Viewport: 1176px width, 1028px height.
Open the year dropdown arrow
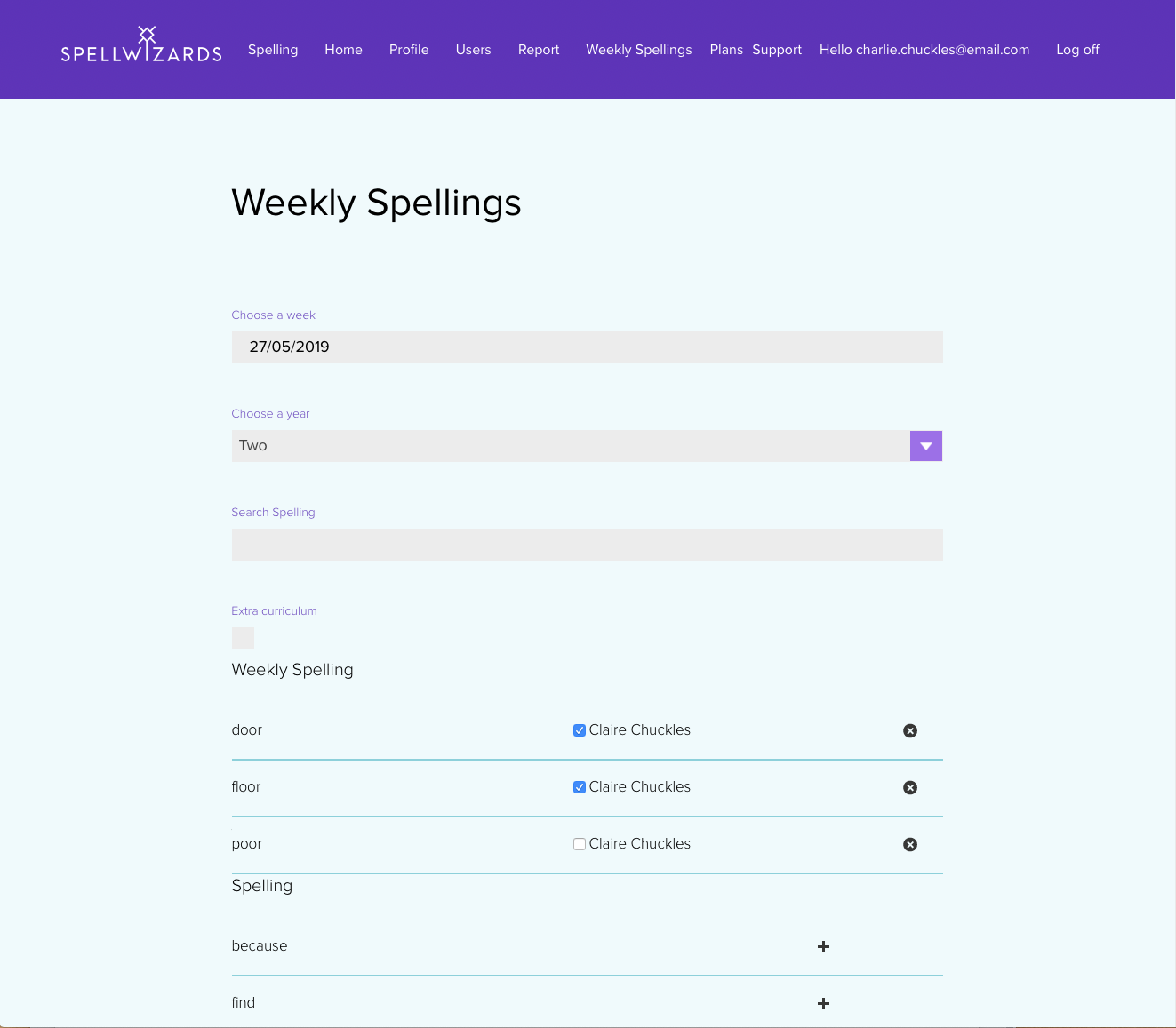click(925, 446)
